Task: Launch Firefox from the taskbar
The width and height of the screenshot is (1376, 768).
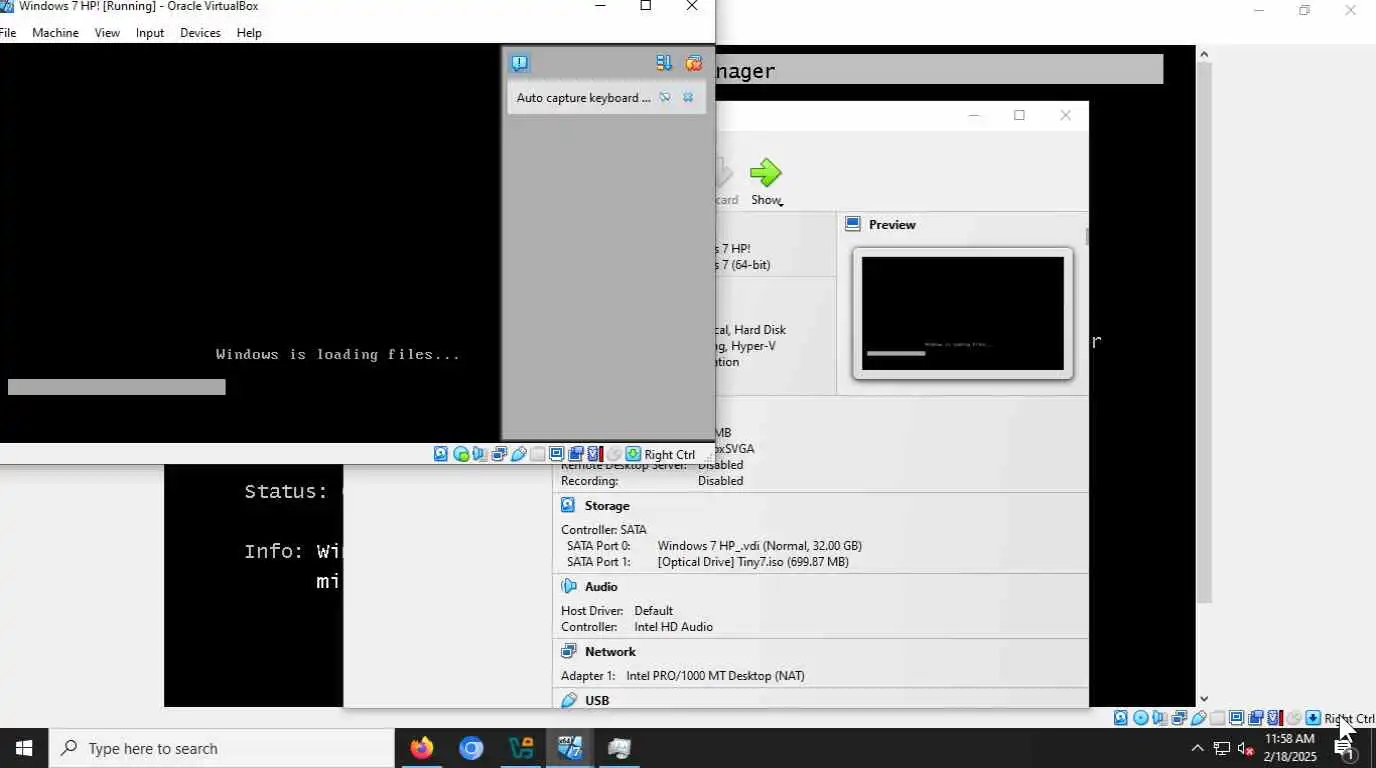Action: (x=422, y=748)
